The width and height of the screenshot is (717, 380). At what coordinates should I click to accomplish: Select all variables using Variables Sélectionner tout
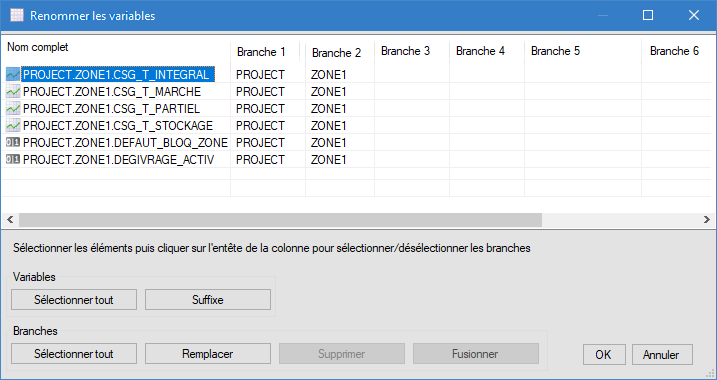tap(74, 300)
